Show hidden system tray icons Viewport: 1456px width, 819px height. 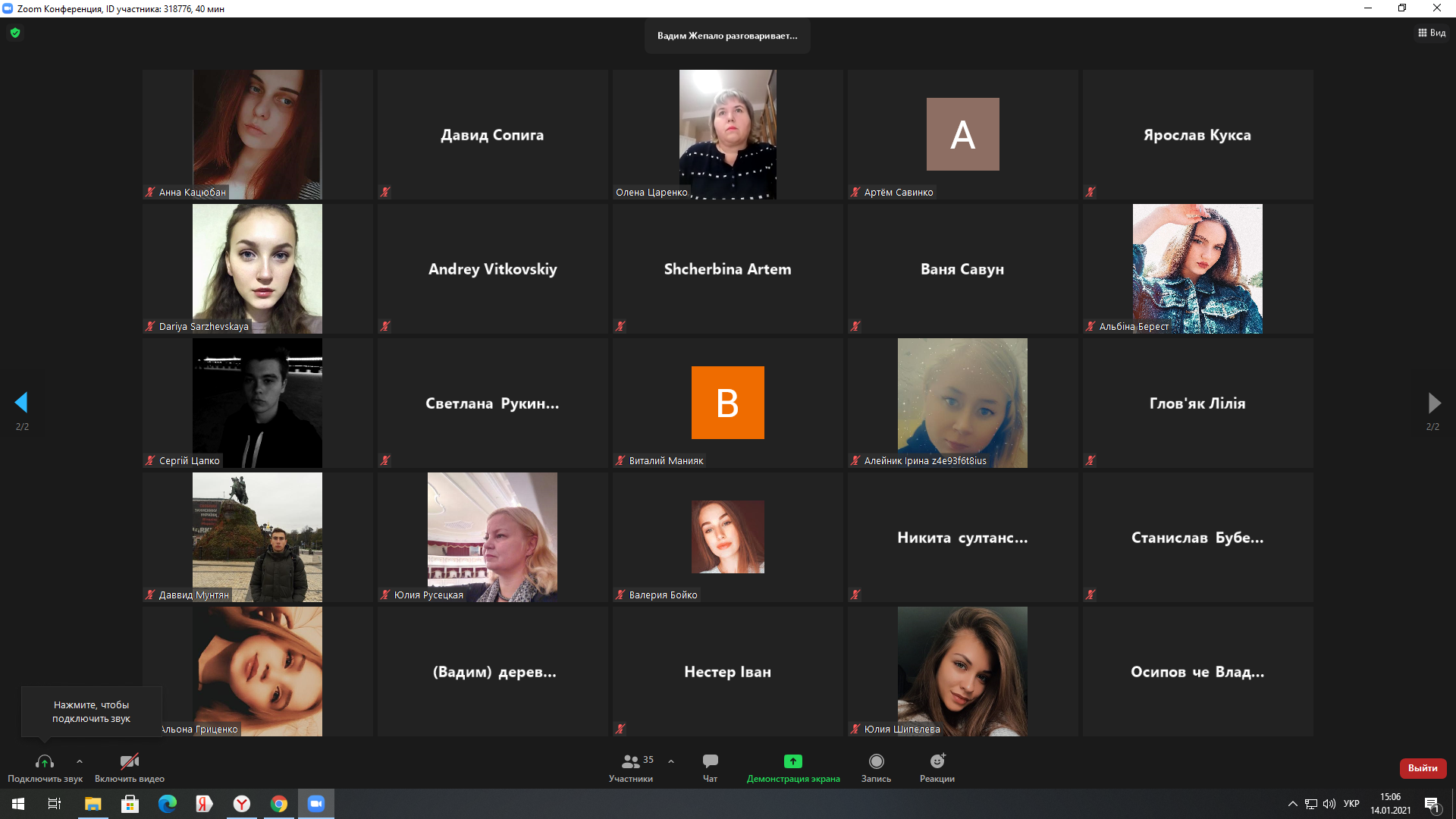pyautogui.click(x=1292, y=804)
